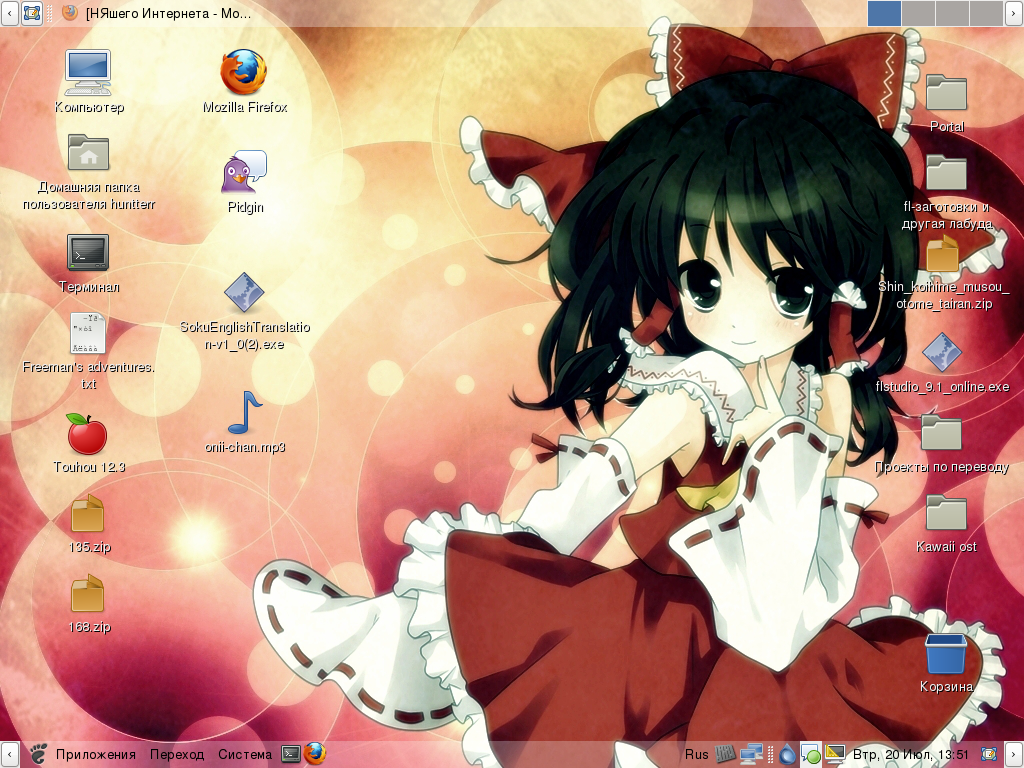Toggle the Rus keyboard layout indicator
This screenshot has width=1024, height=768.
tap(696, 755)
